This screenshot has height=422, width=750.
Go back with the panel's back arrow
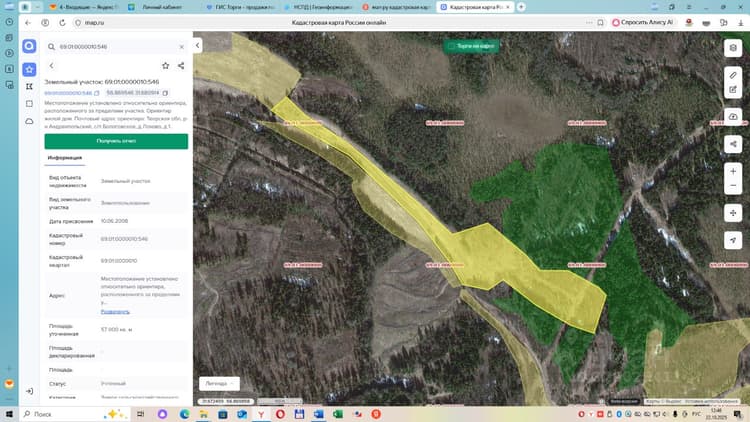coord(52,66)
